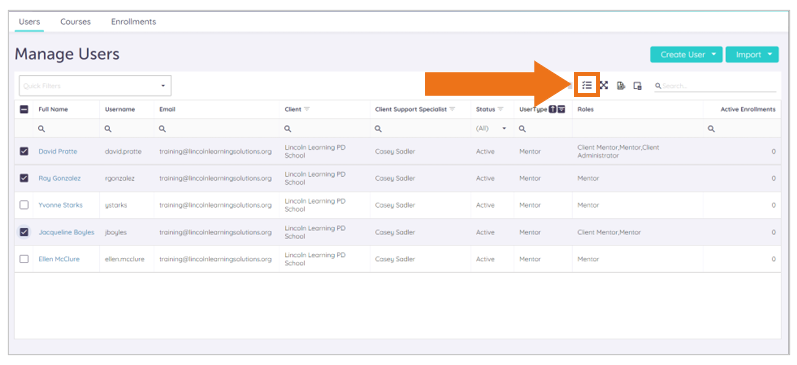
Task: Open the column chooser icon
Action: coord(637,86)
